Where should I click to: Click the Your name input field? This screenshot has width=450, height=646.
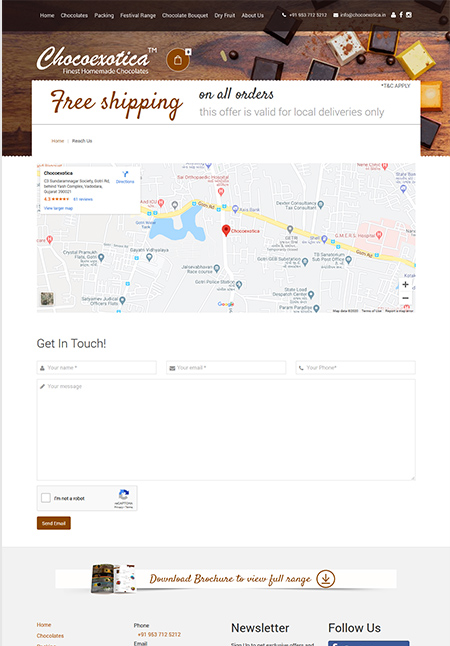pos(96,367)
